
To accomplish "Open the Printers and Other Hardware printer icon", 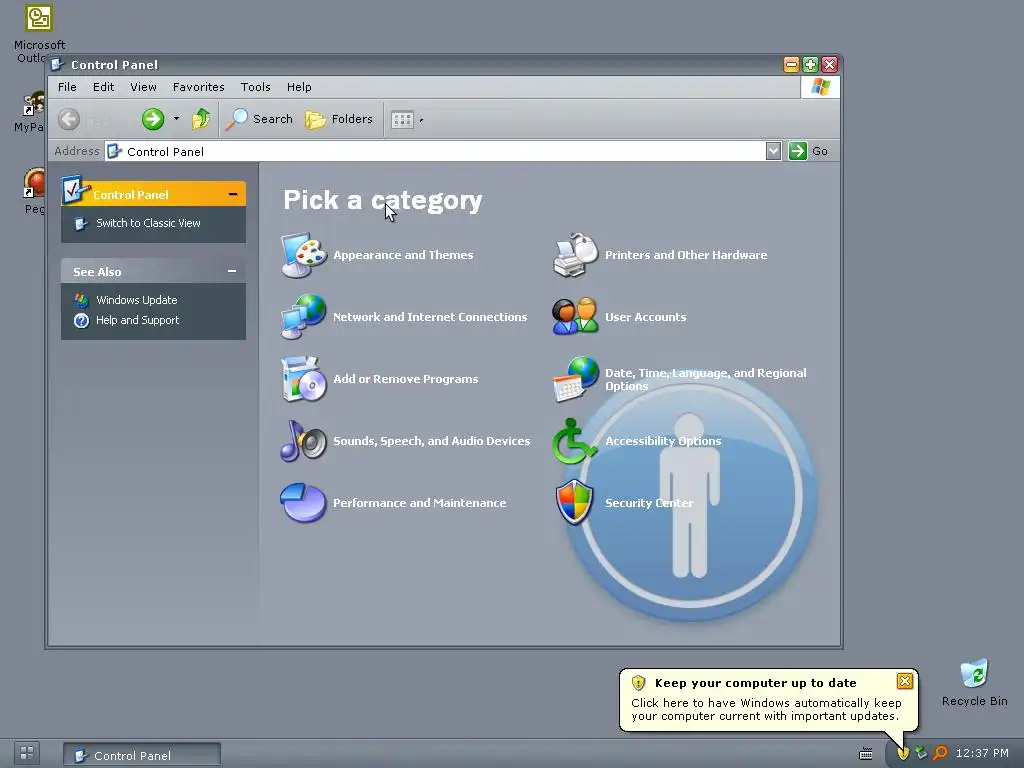I will pyautogui.click(x=575, y=255).
